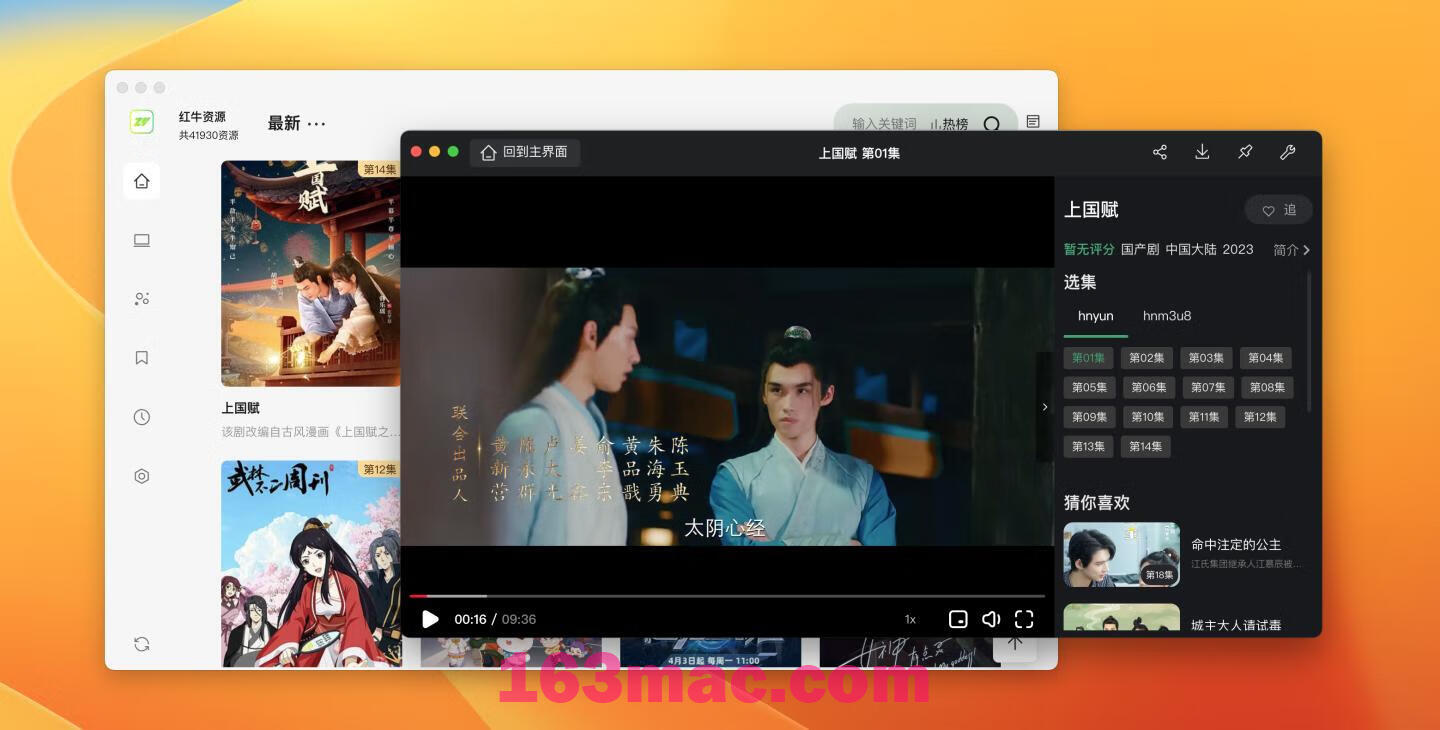This screenshot has height=730, width=1440.
Task: Select episode 第08集
Action: click(x=1267, y=387)
